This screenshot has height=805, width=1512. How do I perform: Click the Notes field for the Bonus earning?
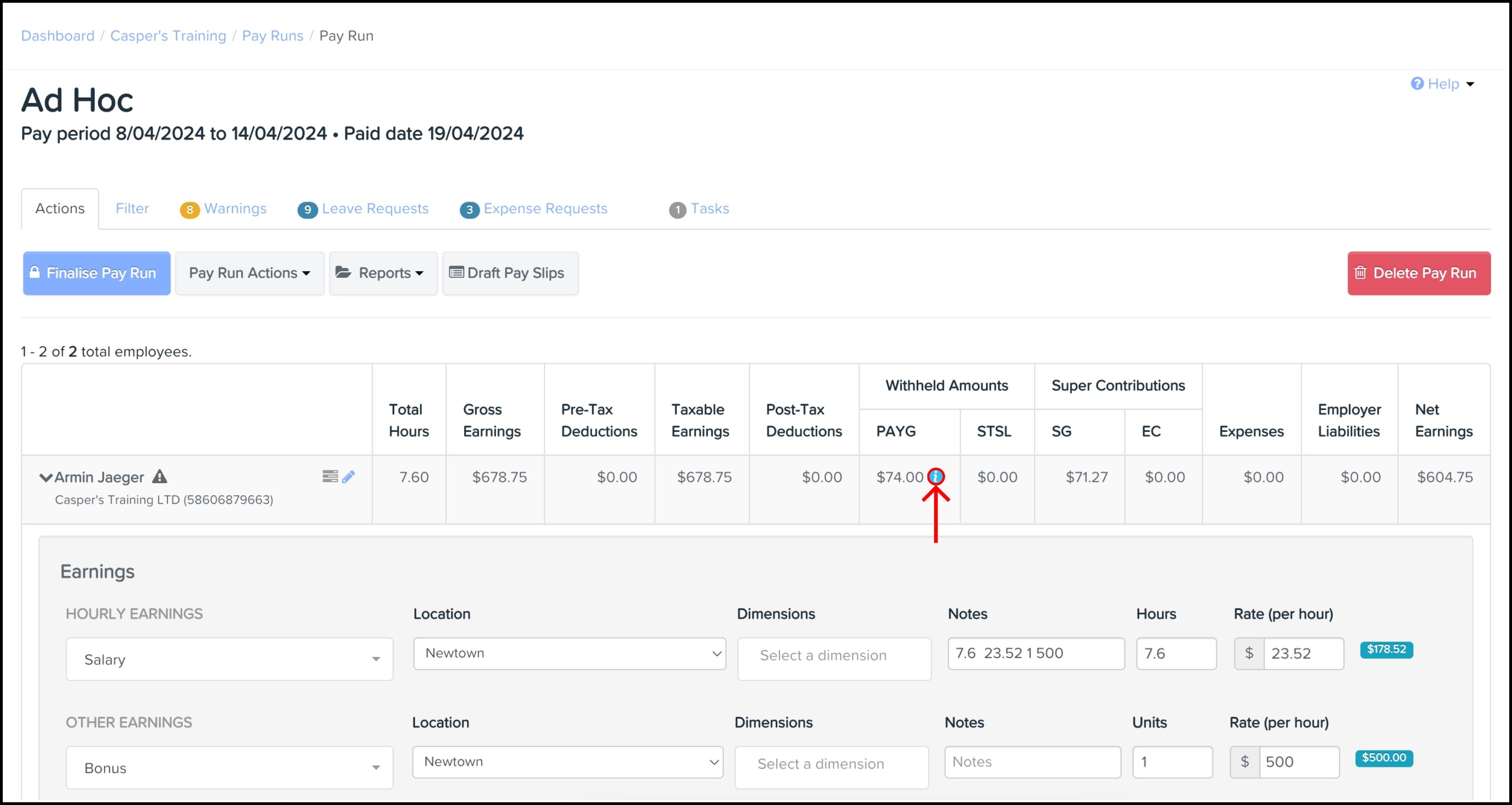[x=1033, y=762]
